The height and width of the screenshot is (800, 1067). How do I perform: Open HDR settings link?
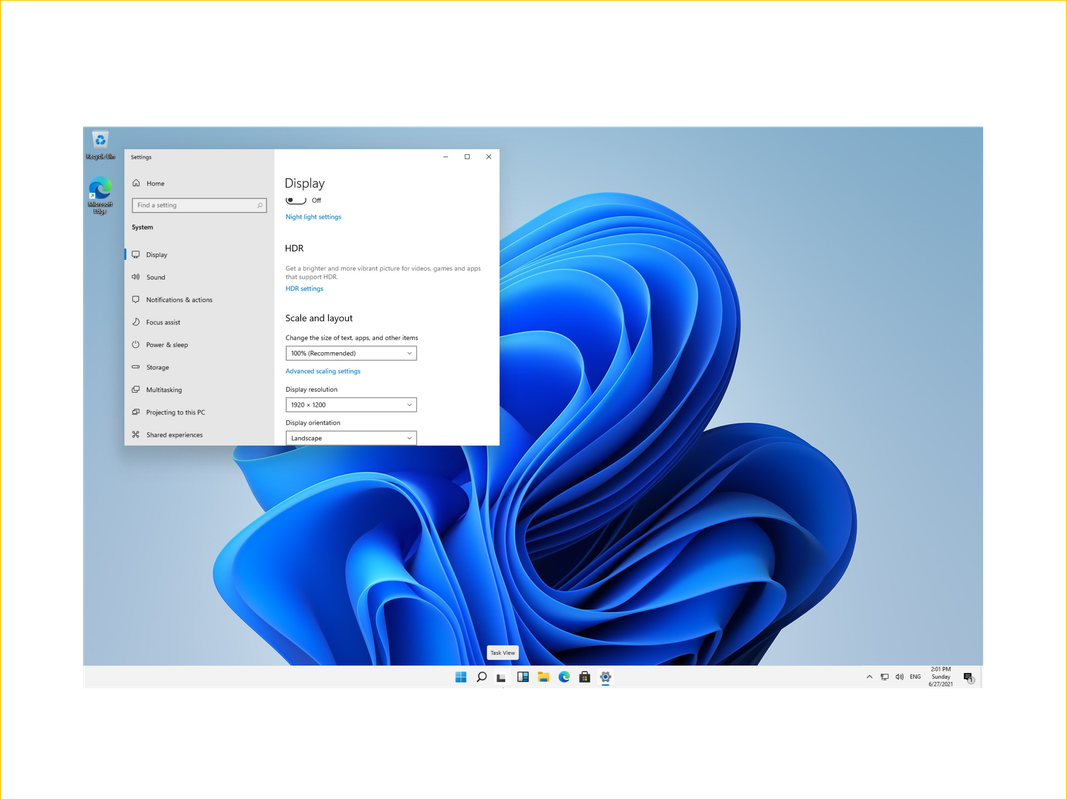pyautogui.click(x=304, y=288)
